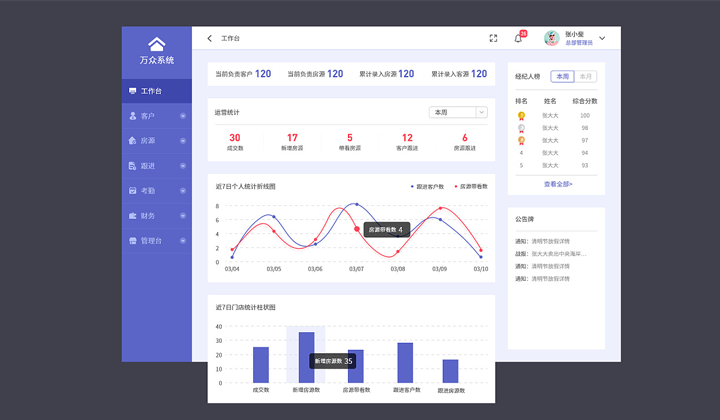This screenshot has height=420, width=720.
Task: Open the 战报 announcement entry
Action: (551, 253)
